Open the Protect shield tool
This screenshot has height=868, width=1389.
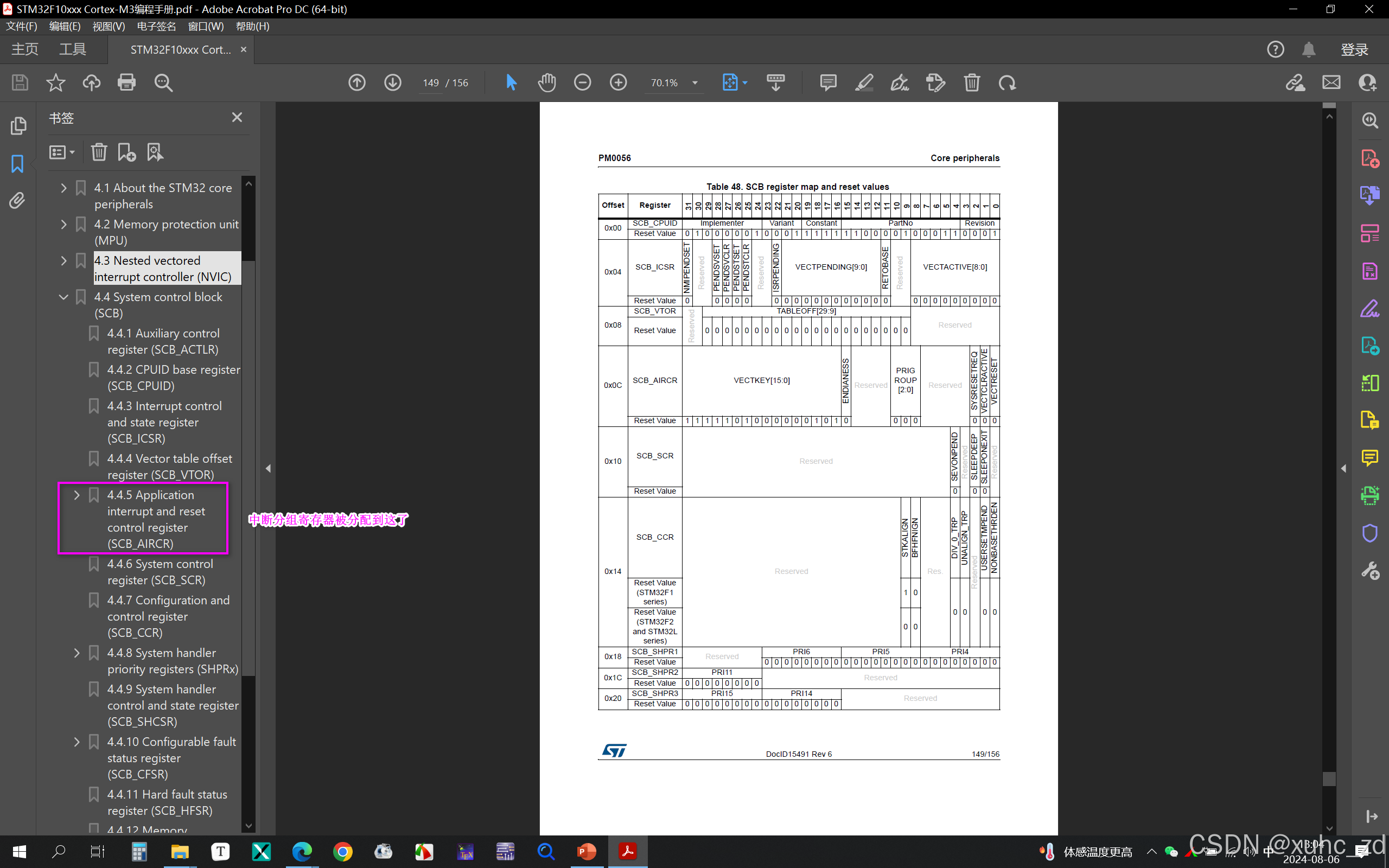(1370, 533)
